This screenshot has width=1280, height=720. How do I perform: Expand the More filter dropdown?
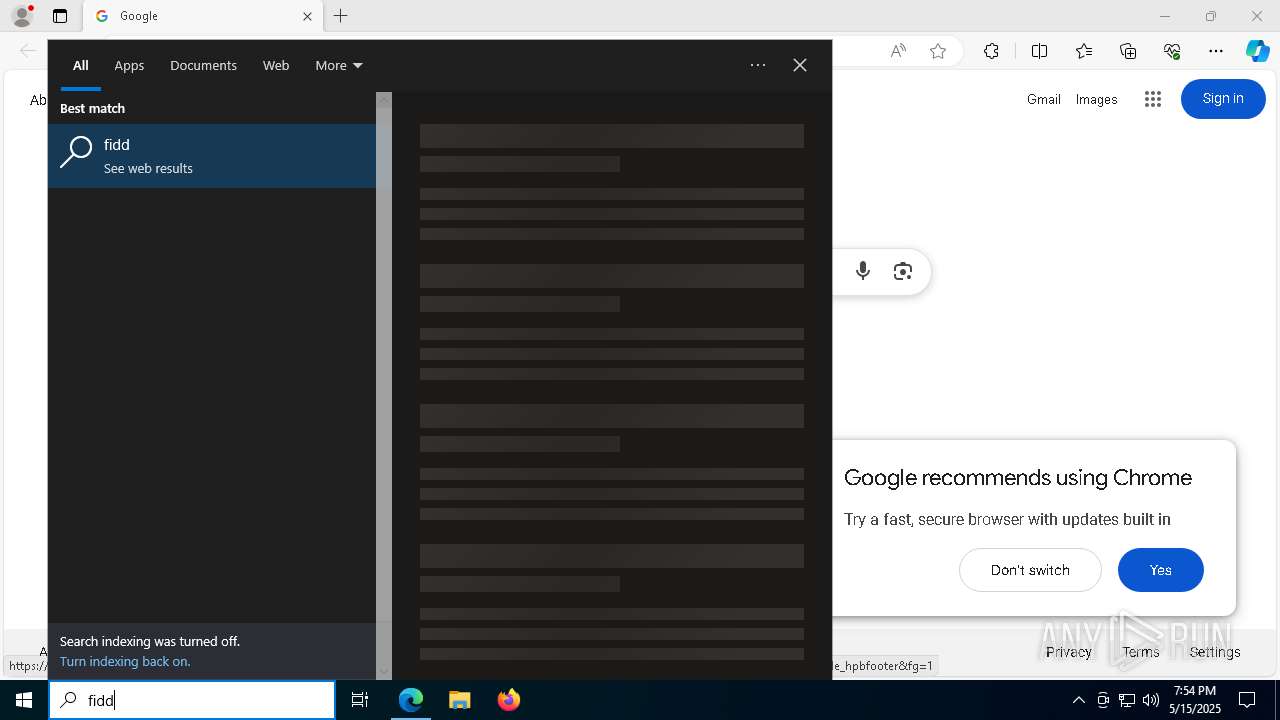[339, 66]
